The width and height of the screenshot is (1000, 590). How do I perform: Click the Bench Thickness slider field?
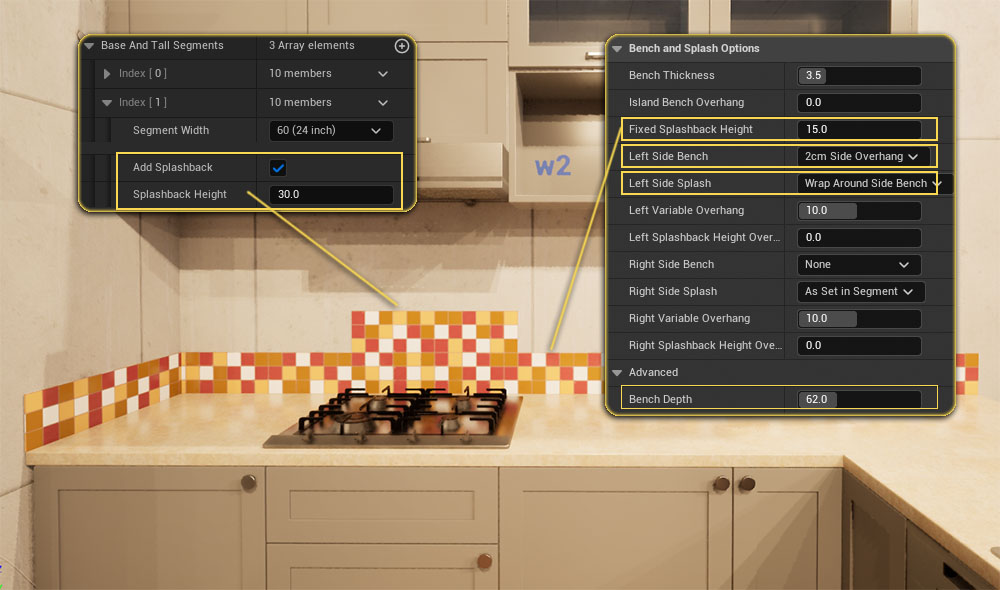858,76
